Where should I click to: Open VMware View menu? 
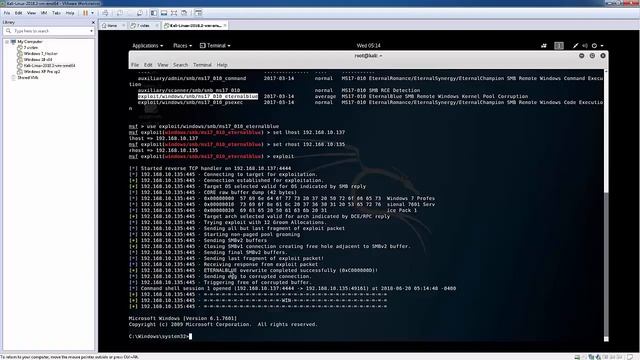click(x=31, y=13)
